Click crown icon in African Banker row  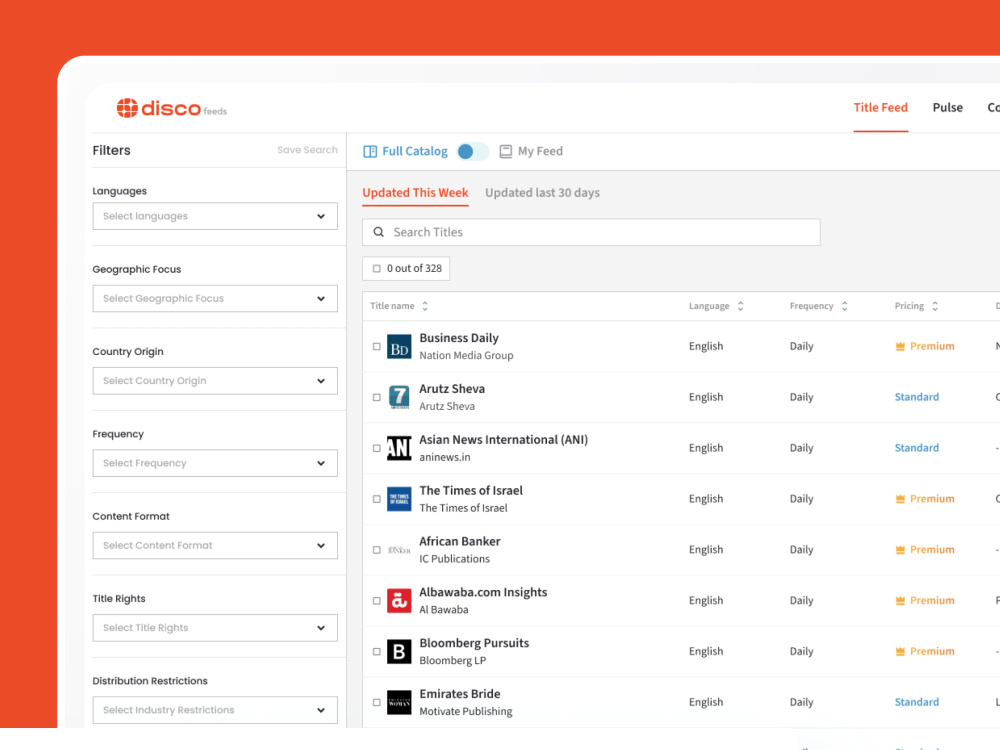[901, 550]
